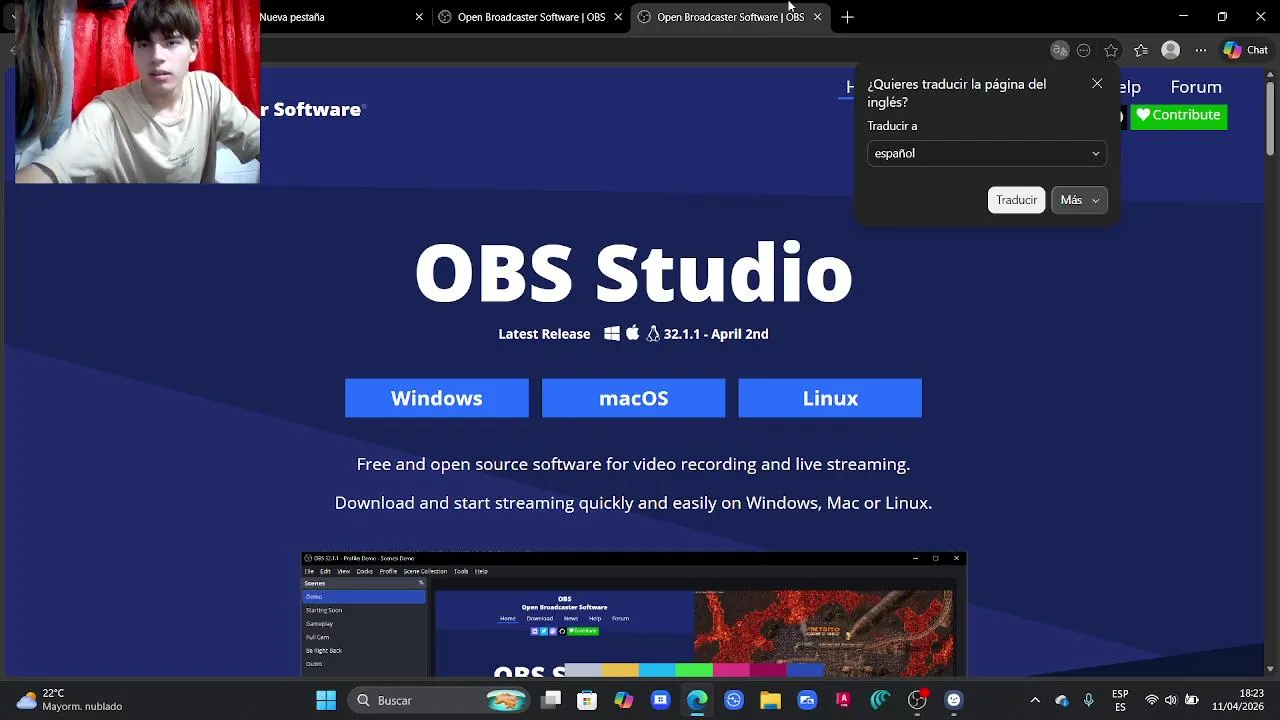Close the active OBS tab
Screen dimensions: 1280x720
[817, 17]
